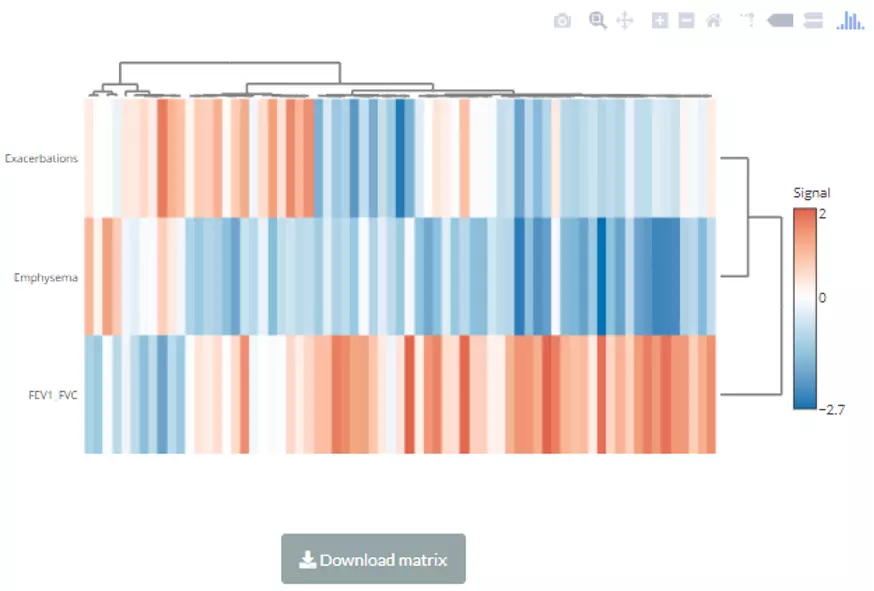
Task: Toggle spike lines icon in the modebar
Action: click(746, 20)
